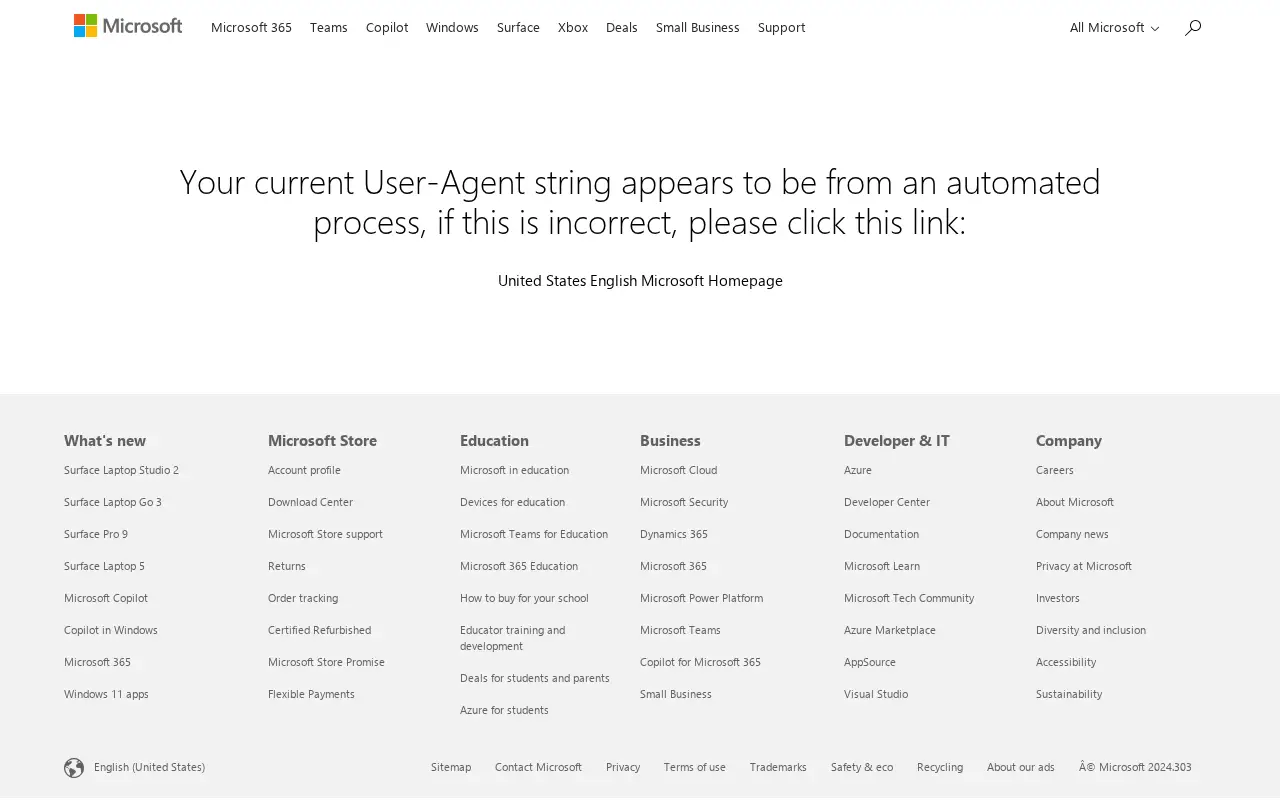Viewport: 1280px width, 800px height.
Task: Open Educator training and development link
Action: click(512, 638)
